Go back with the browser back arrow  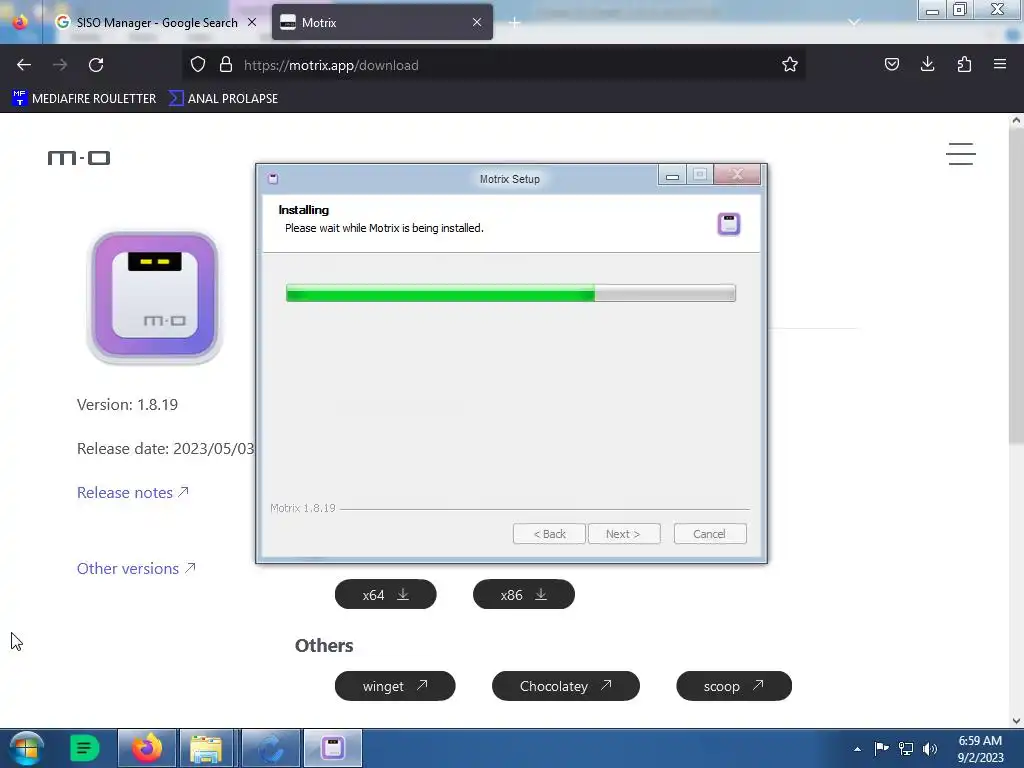point(24,65)
